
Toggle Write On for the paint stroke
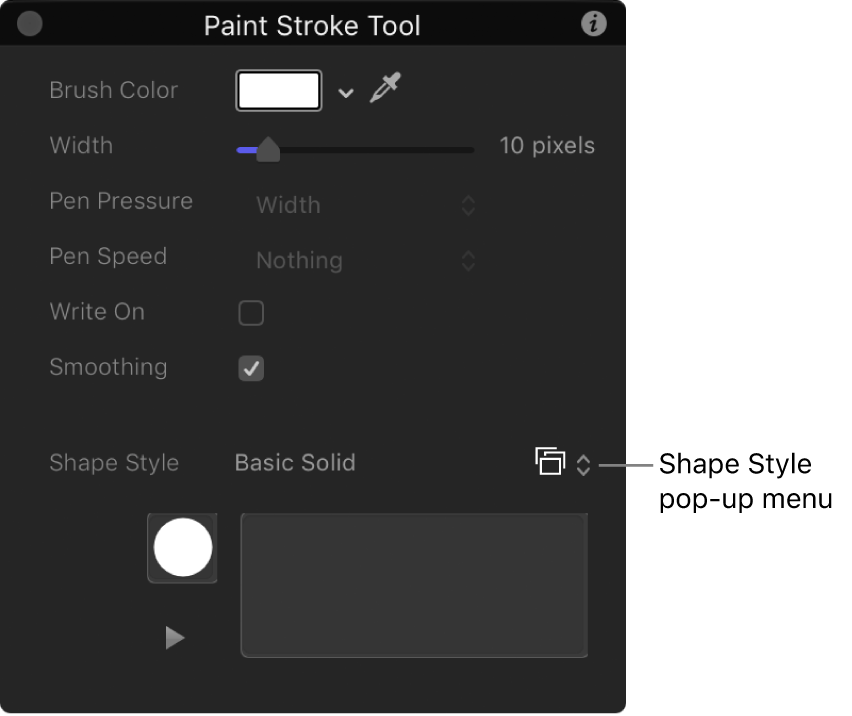coord(251,313)
